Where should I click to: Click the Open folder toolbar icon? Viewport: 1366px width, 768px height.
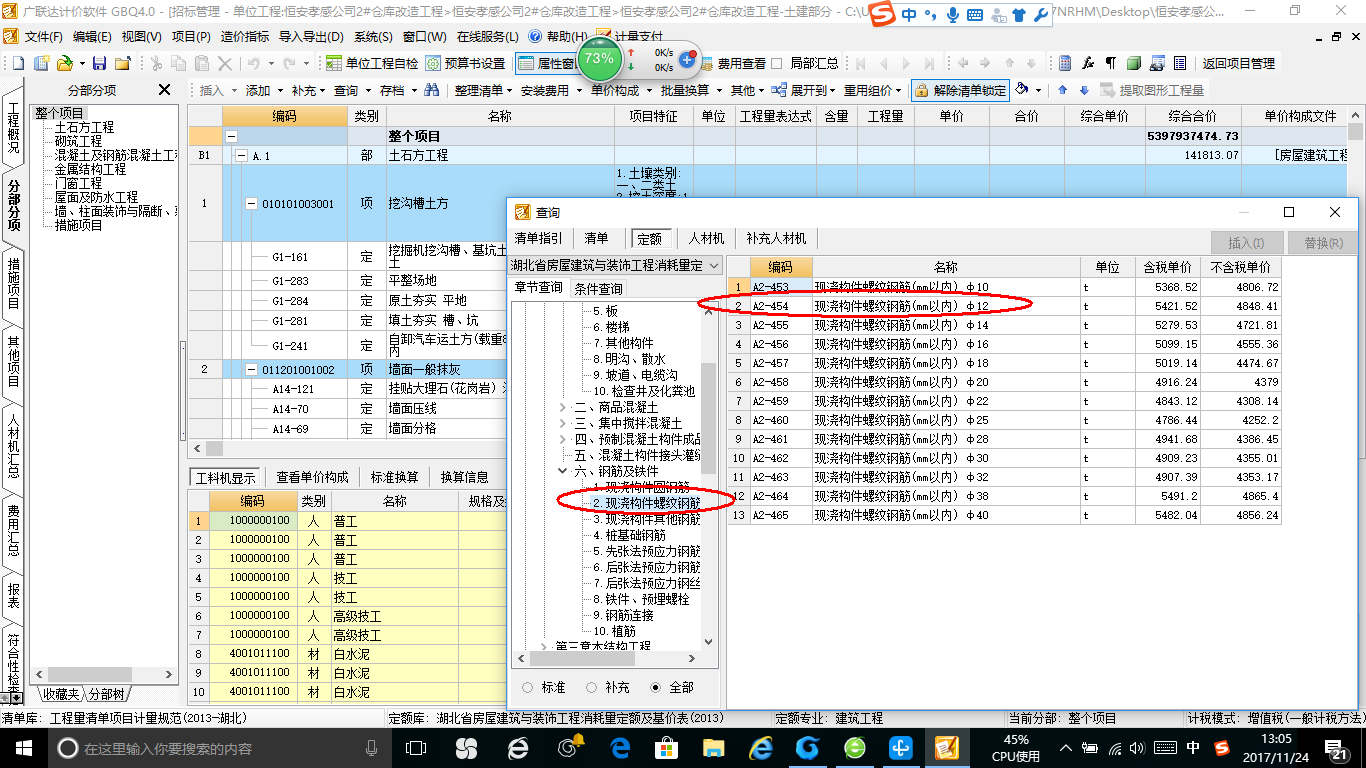pyautogui.click(x=64, y=63)
